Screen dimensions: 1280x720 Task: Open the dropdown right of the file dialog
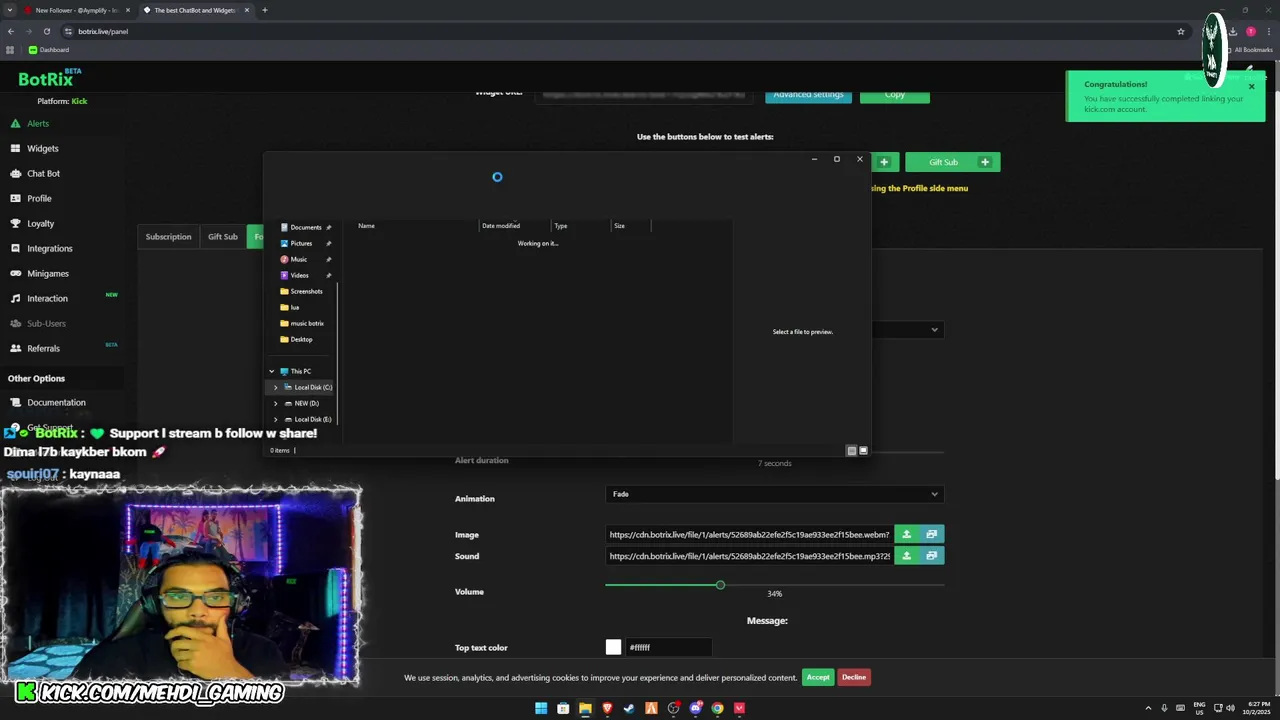click(906, 330)
